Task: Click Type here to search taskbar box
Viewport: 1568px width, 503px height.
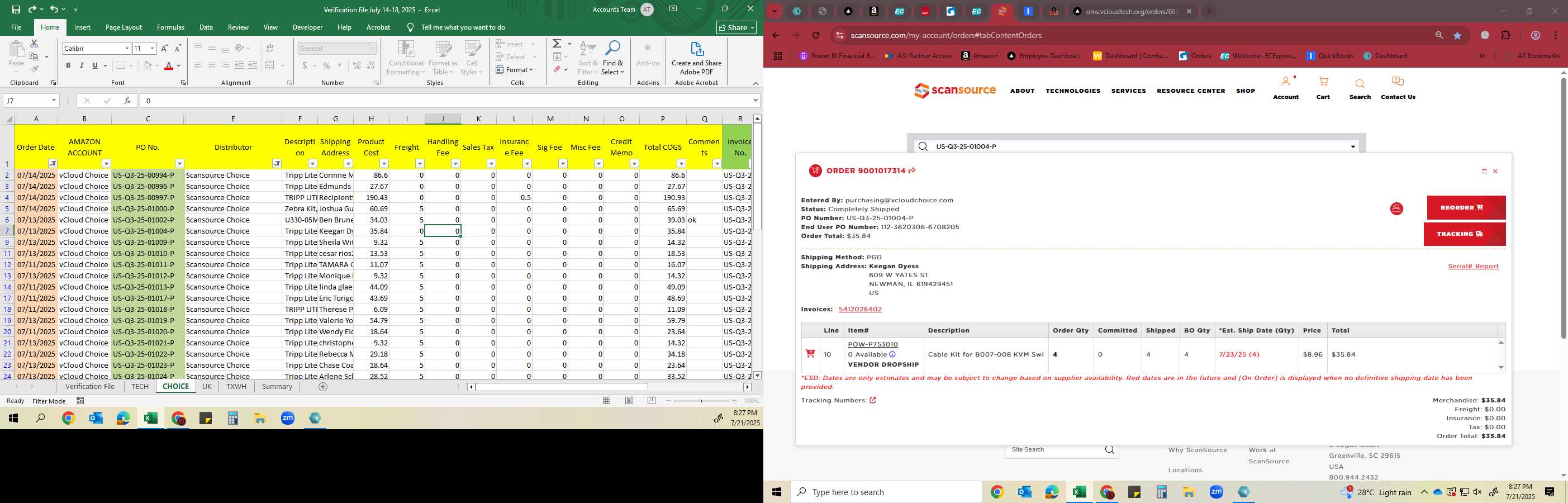Action: coord(886,492)
